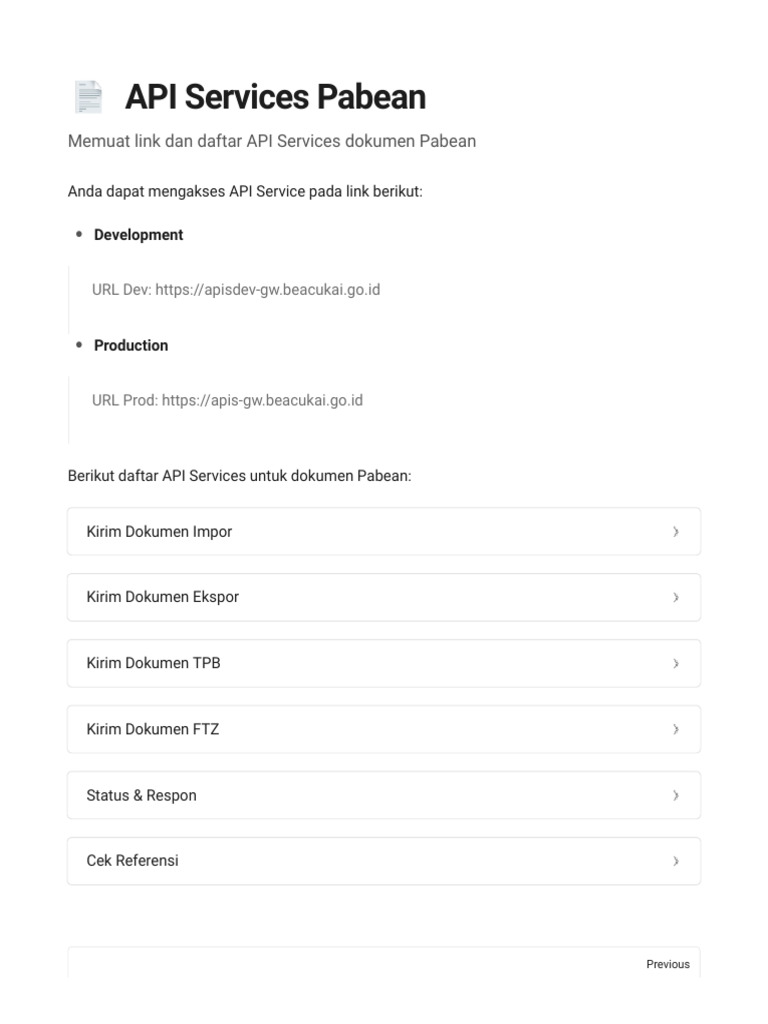Click the production URL apis-gw.beacukai.go.id
Image resolution: width=768 pixels, height=1024 pixels.
pyautogui.click(x=262, y=400)
